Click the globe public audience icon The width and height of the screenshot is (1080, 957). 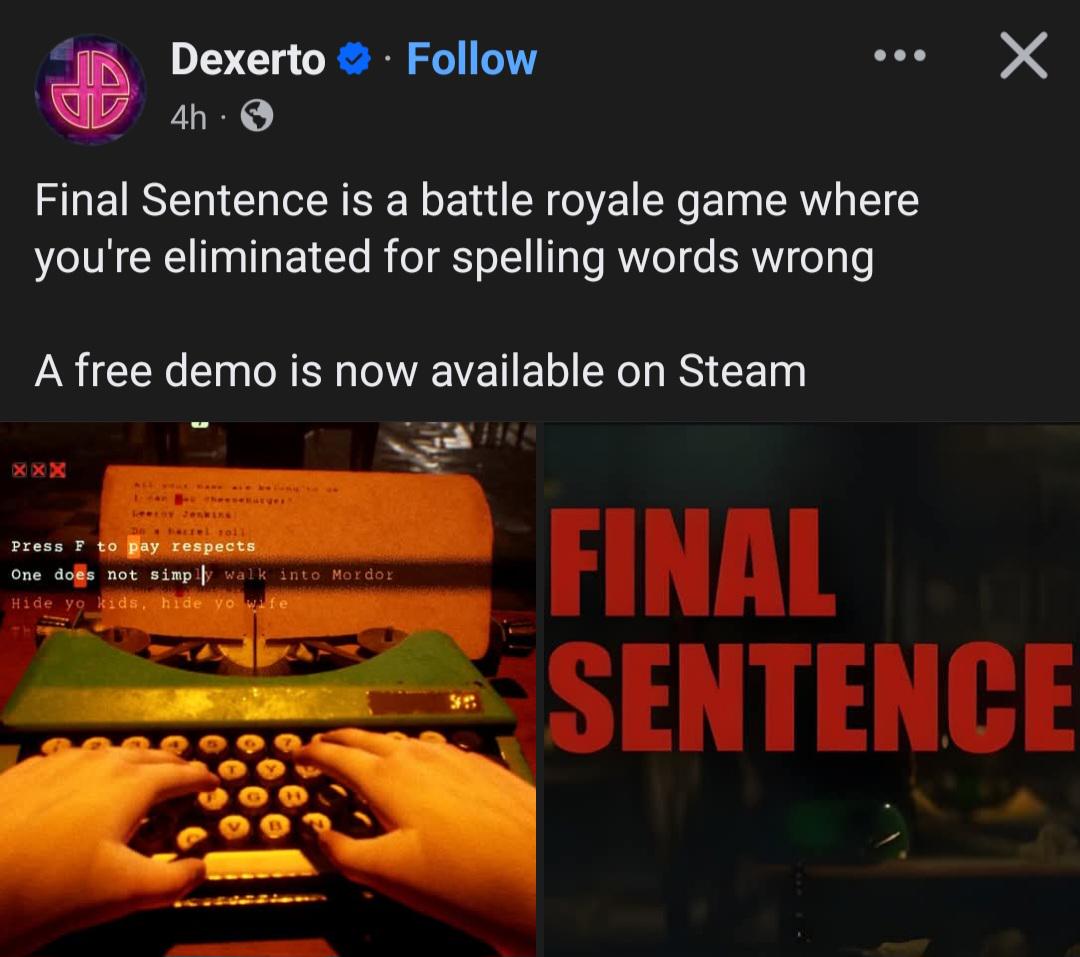pos(257,116)
